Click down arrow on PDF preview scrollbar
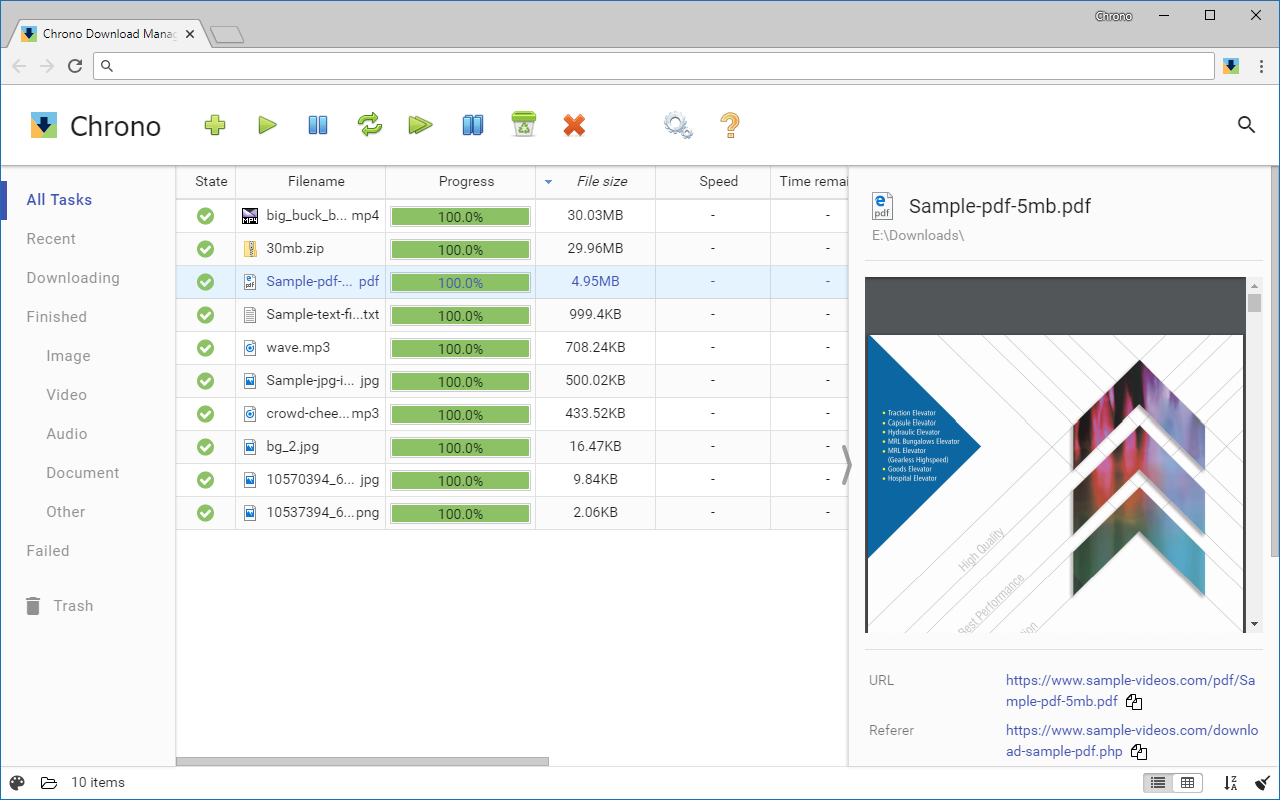The height and width of the screenshot is (800, 1280). point(1254,624)
